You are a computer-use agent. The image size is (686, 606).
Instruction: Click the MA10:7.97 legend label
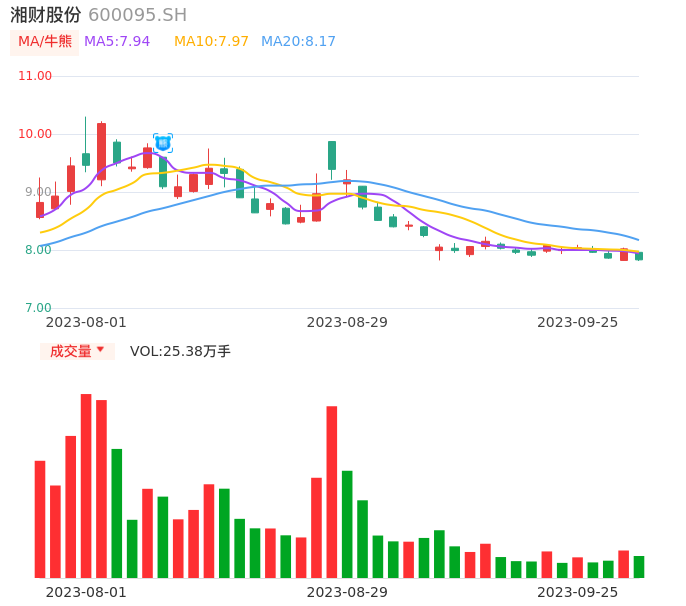(211, 42)
